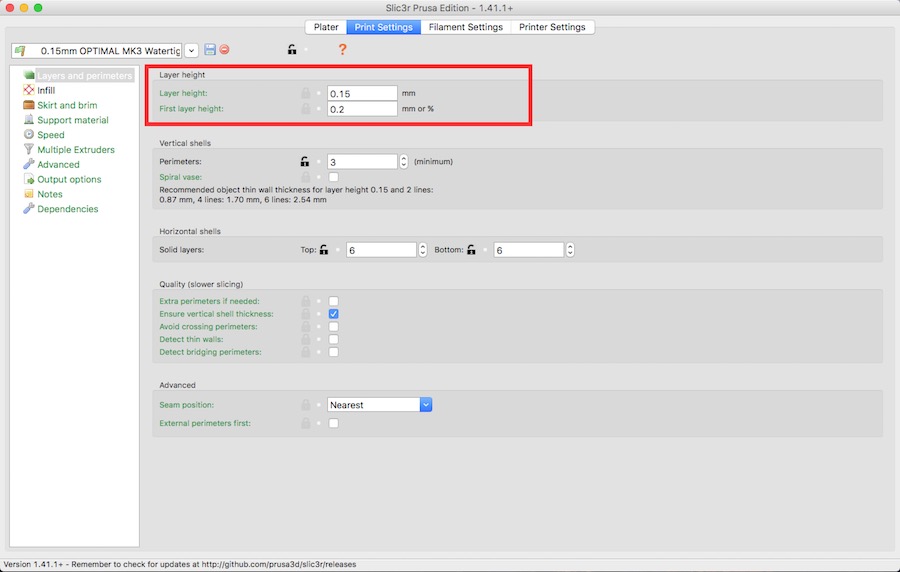The height and width of the screenshot is (572, 900).
Task: Click the Version 1.41.1+ status bar text
Action: [x=180, y=565]
